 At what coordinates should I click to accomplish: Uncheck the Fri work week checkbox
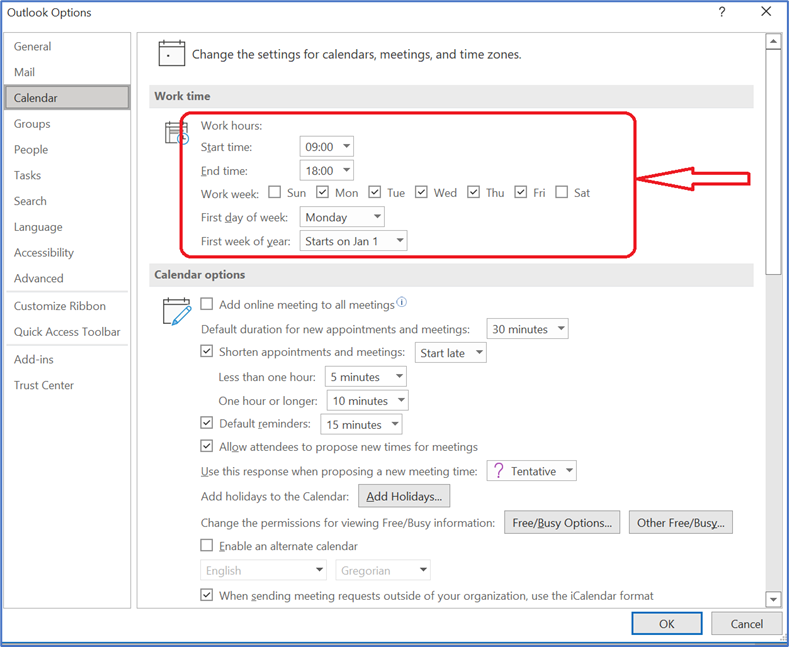point(521,192)
